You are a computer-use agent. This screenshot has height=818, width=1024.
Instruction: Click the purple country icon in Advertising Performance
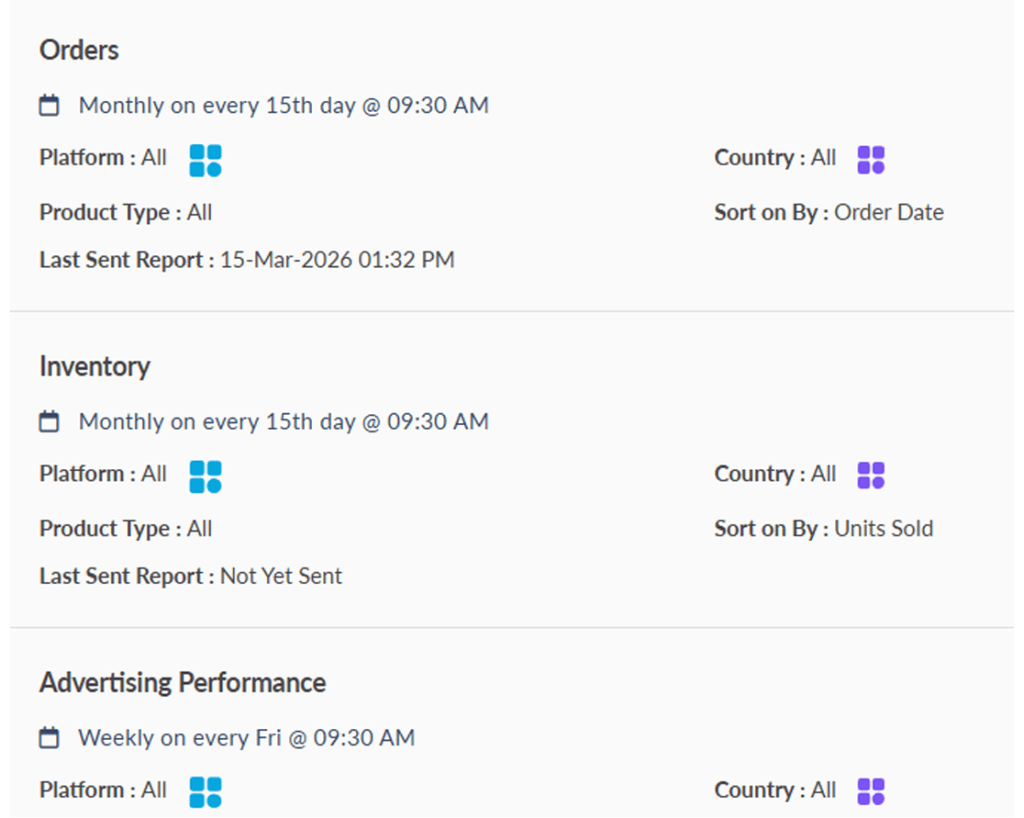click(871, 792)
